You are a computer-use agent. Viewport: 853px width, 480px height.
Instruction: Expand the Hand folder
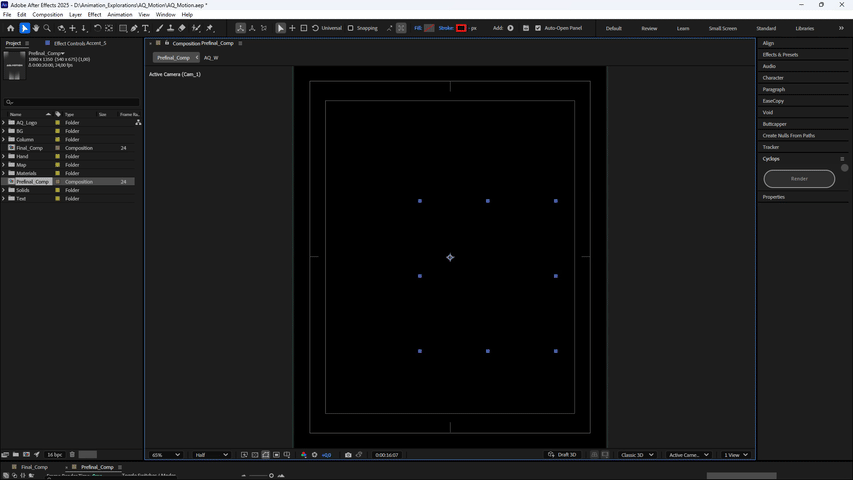4,157
